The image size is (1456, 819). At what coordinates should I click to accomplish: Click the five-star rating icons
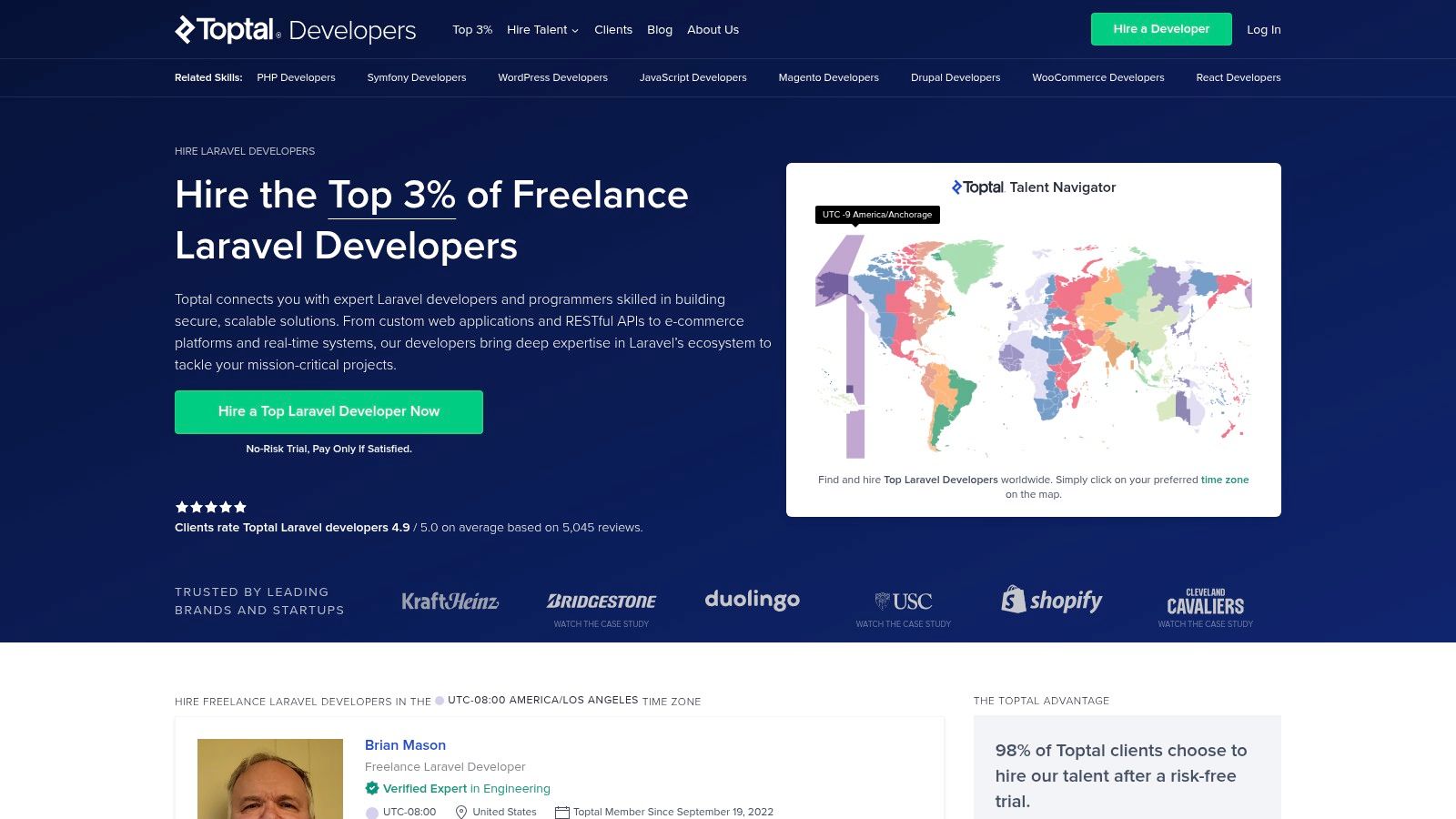pyautogui.click(x=210, y=507)
